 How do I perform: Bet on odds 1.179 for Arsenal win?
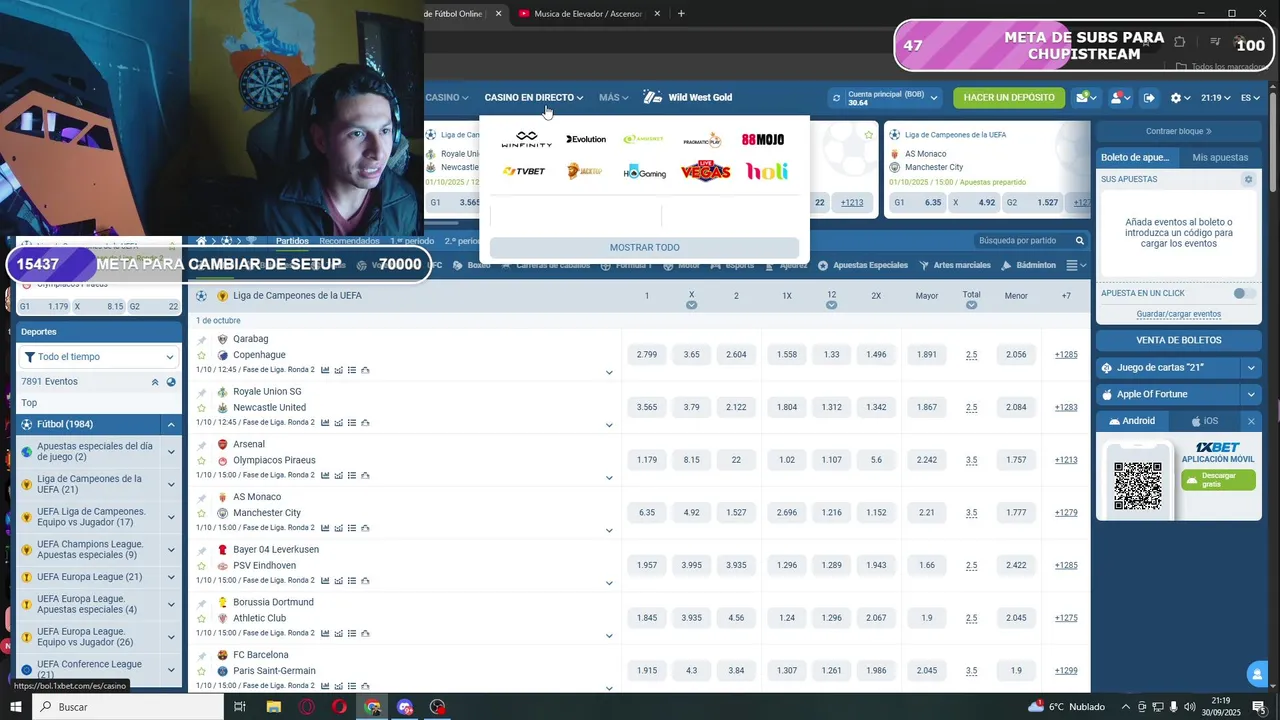tap(647, 460)
